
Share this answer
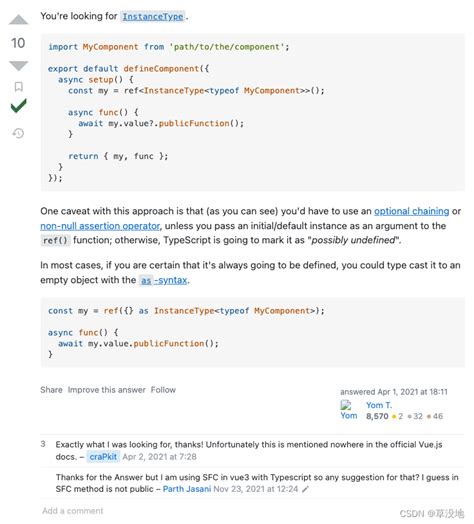click(51, 390)
